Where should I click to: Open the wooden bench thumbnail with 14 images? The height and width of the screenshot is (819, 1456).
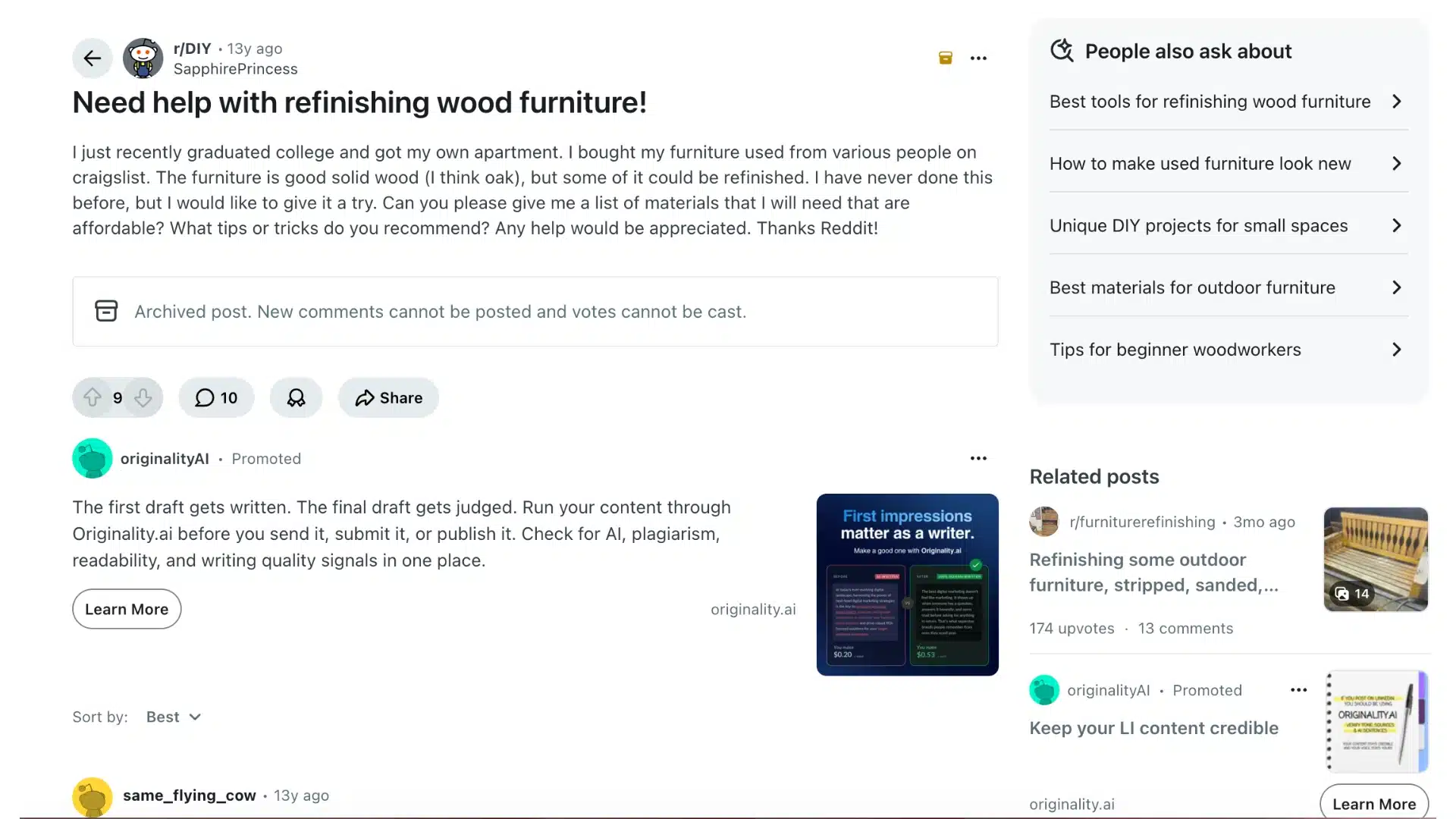1376,560
